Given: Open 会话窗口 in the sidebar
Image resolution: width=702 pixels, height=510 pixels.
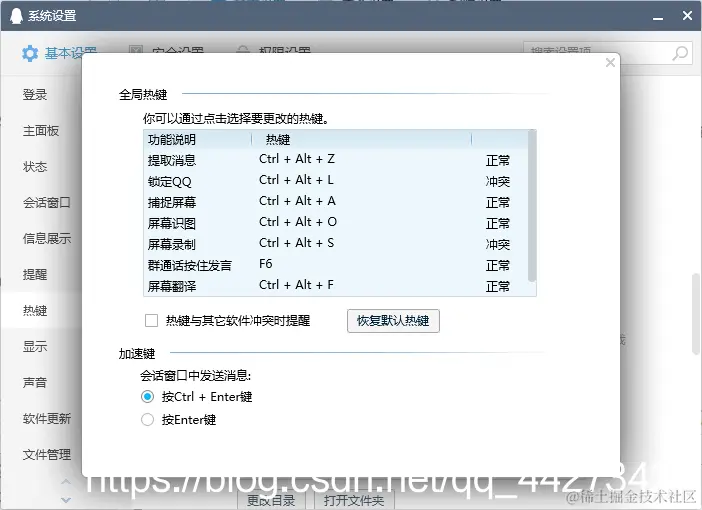Looking at the screenshot, I should (47, 202).
